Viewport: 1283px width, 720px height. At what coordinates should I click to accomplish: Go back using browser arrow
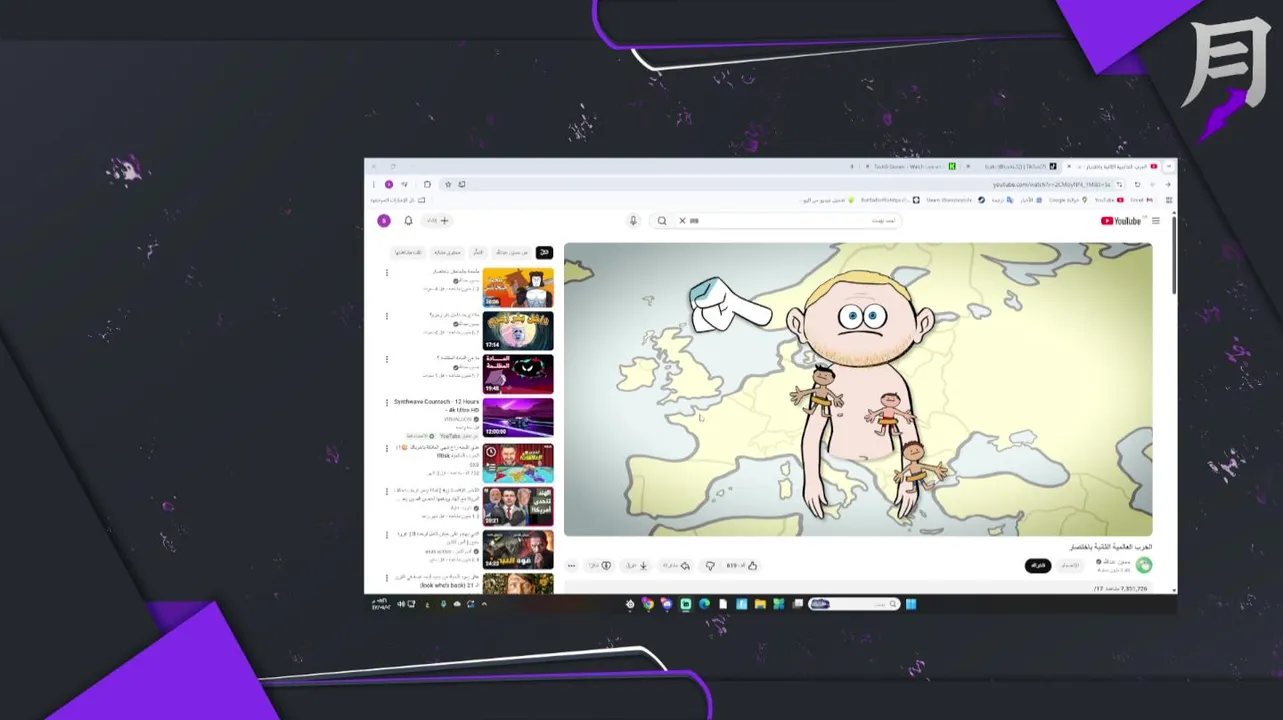coord(1168,184)
